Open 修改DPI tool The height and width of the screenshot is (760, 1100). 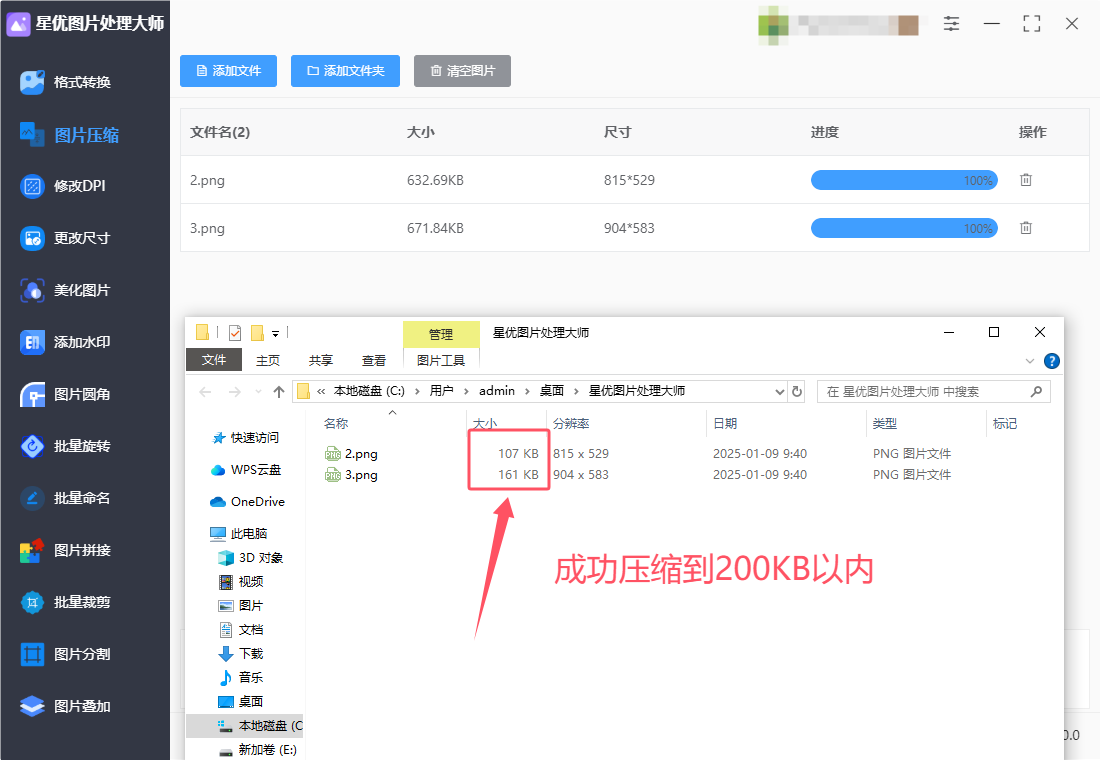[x=62, y=186]
